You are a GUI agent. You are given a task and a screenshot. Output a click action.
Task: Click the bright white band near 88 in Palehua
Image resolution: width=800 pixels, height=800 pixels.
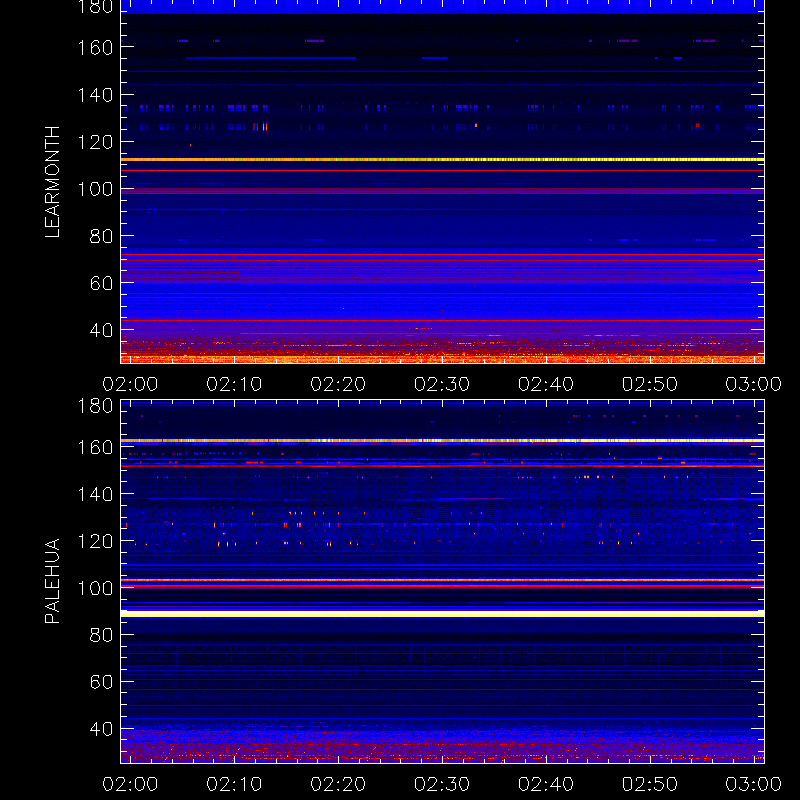[x=442, y=614]
